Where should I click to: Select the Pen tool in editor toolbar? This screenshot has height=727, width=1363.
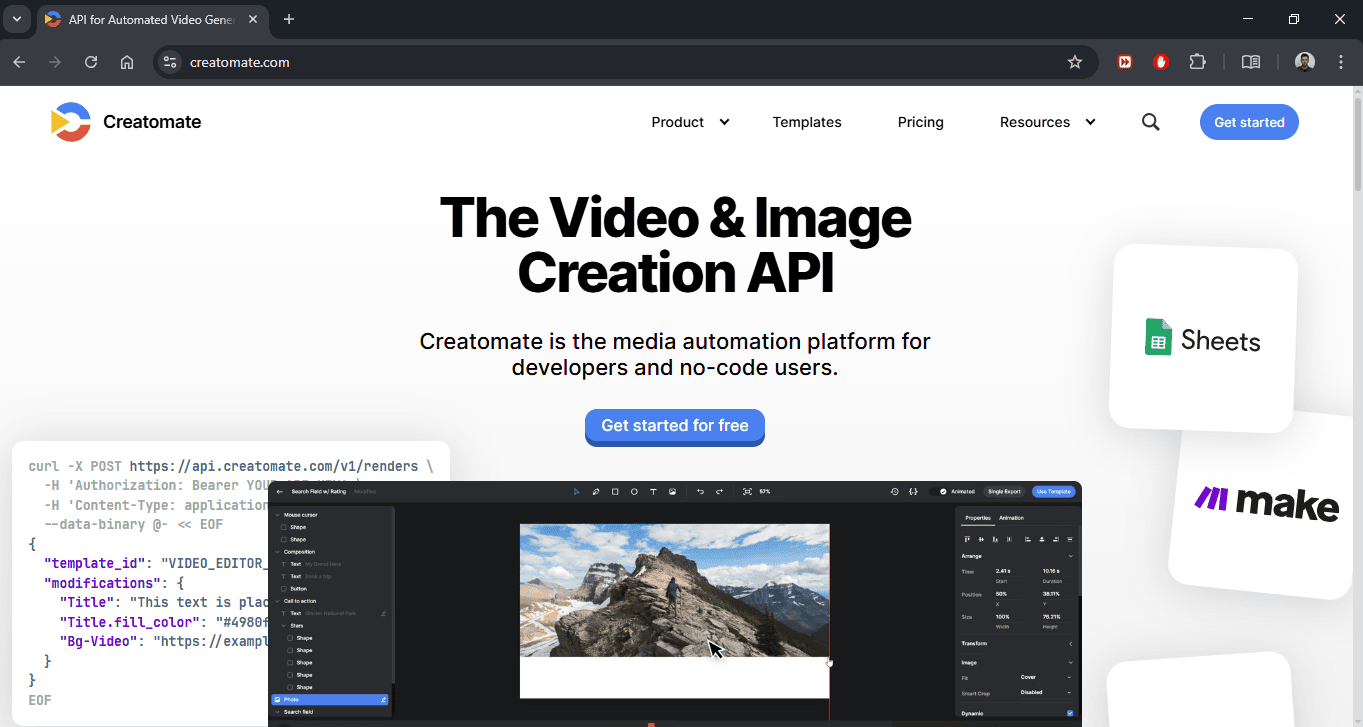click(596, 492)
